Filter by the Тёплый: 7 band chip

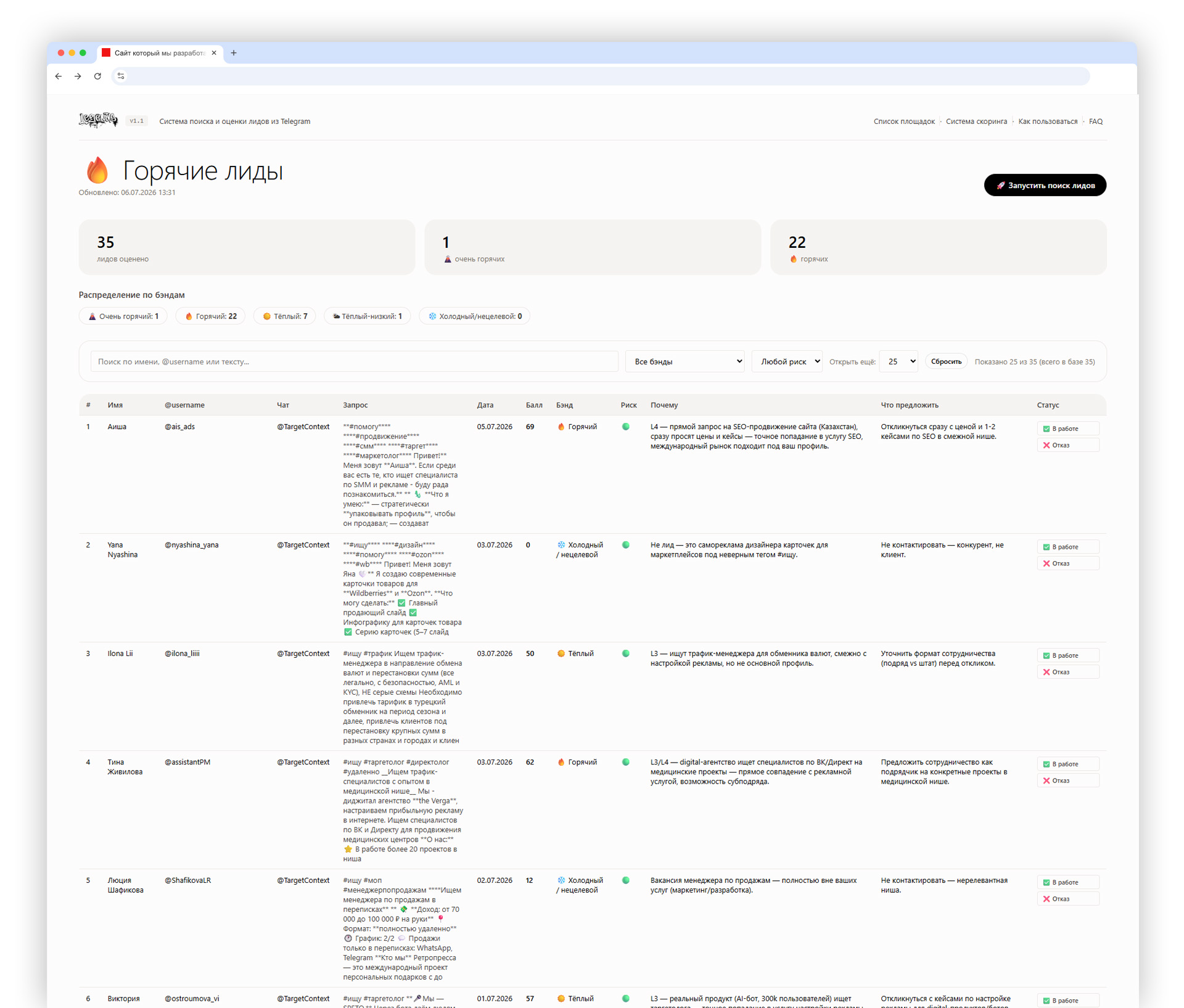[284, 316]
